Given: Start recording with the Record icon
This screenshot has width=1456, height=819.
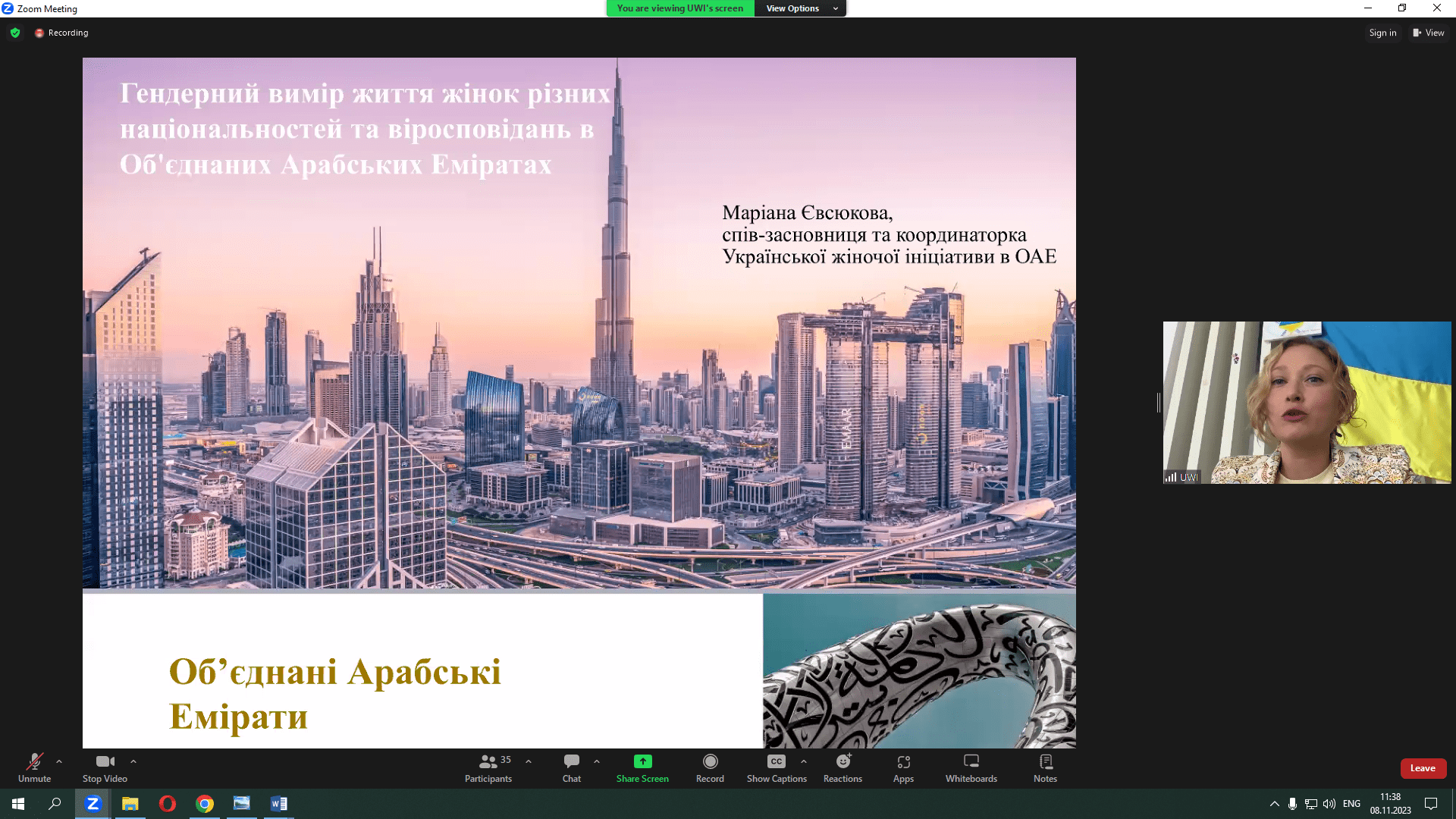Looking at the screenshot, I should tap(710, 762).
